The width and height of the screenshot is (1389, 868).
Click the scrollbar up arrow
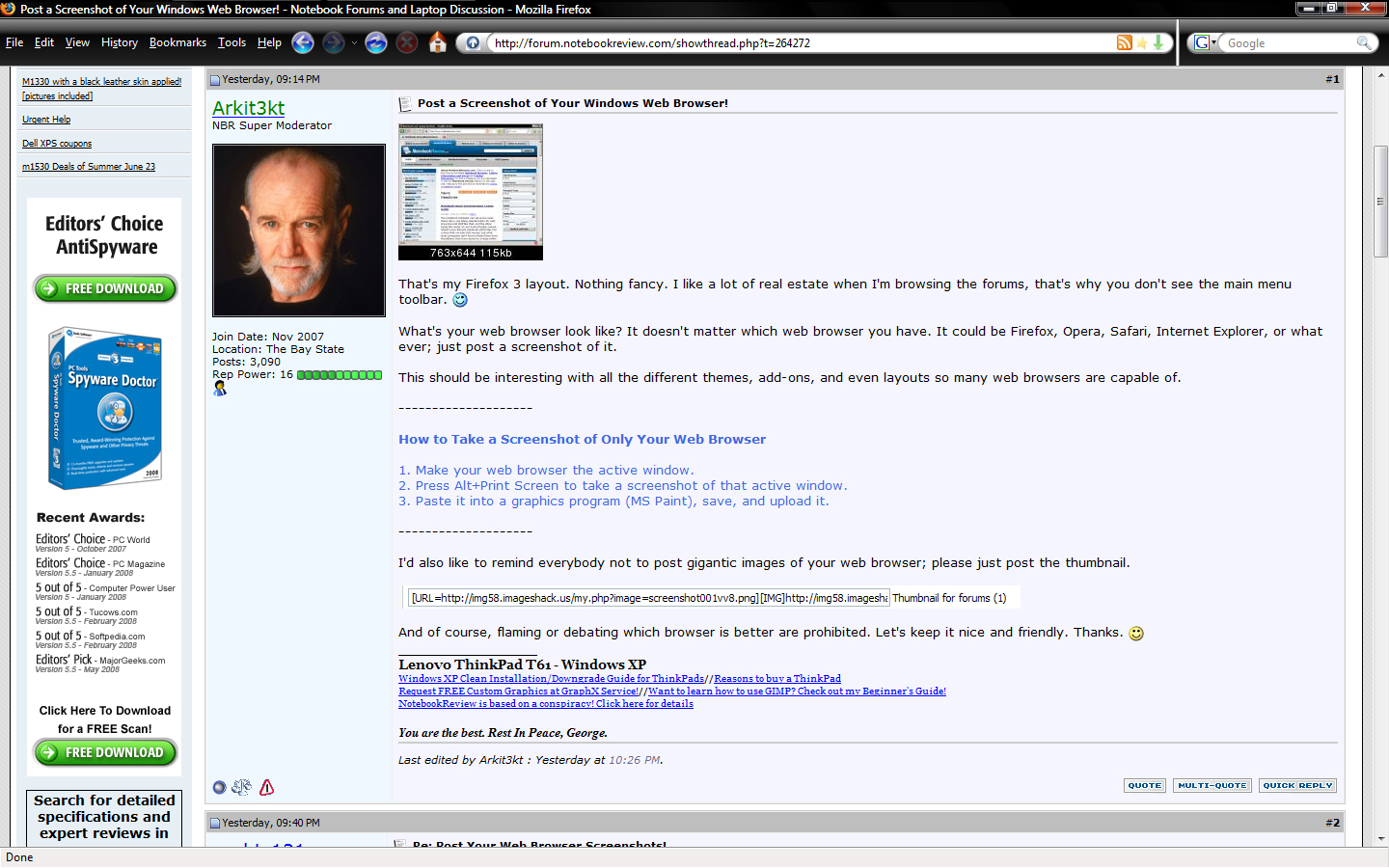tap(1380, 74)
